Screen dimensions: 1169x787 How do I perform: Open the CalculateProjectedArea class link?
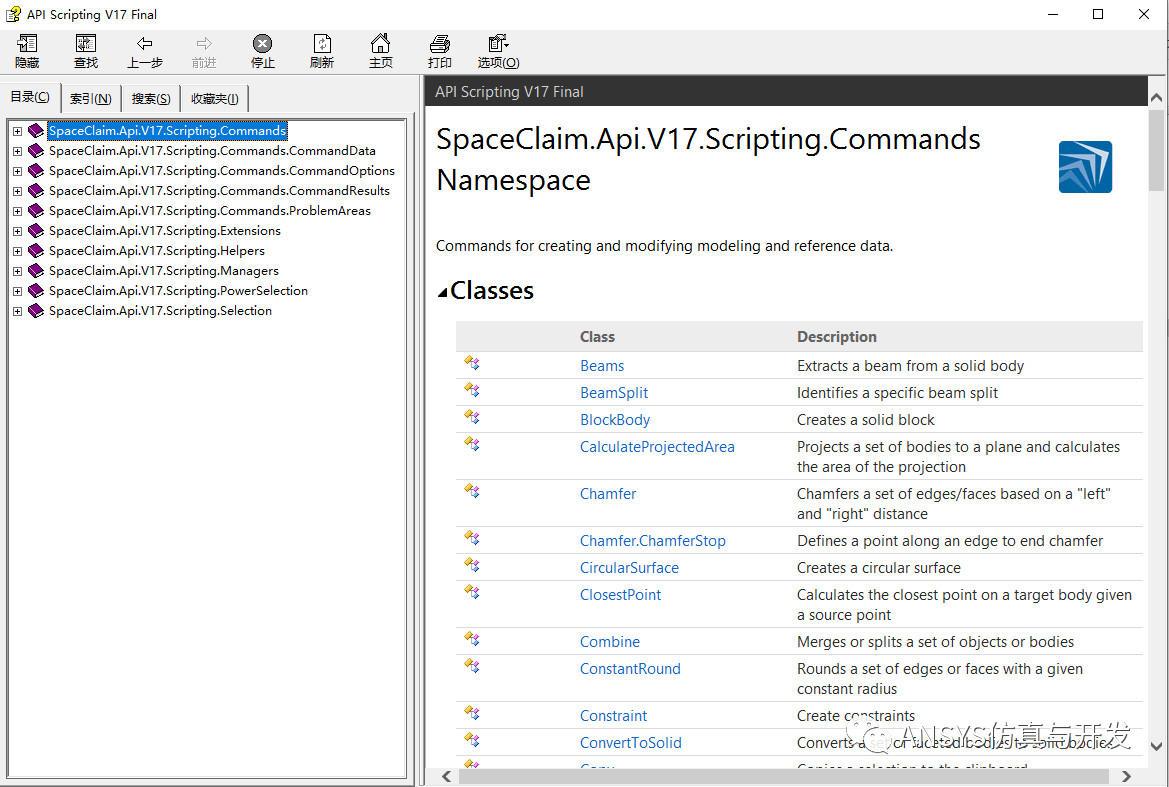pyautogui.click(x=657, y=447)
